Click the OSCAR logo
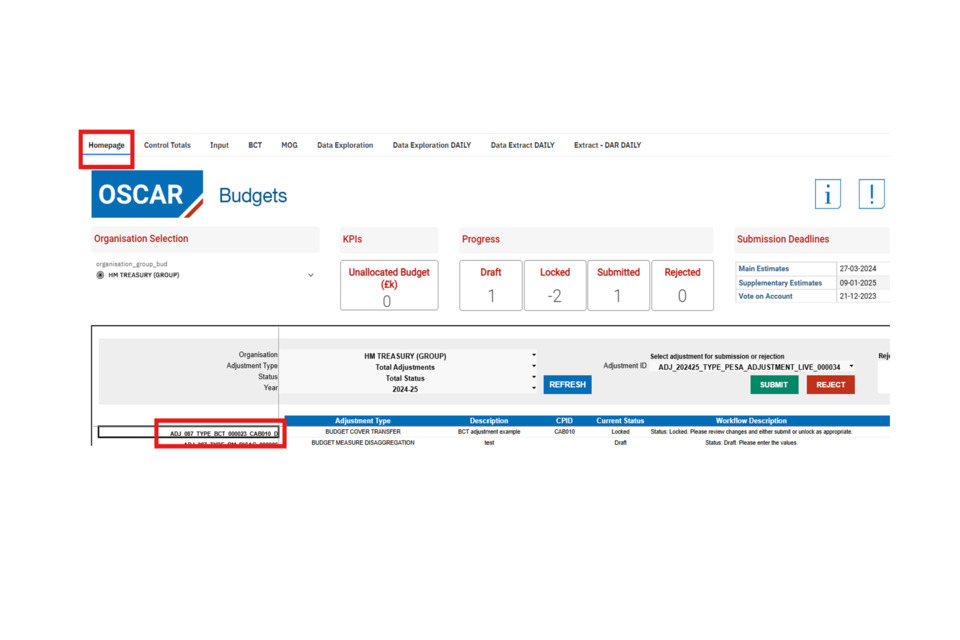960x640 pixels. click(x=147, y=194)
